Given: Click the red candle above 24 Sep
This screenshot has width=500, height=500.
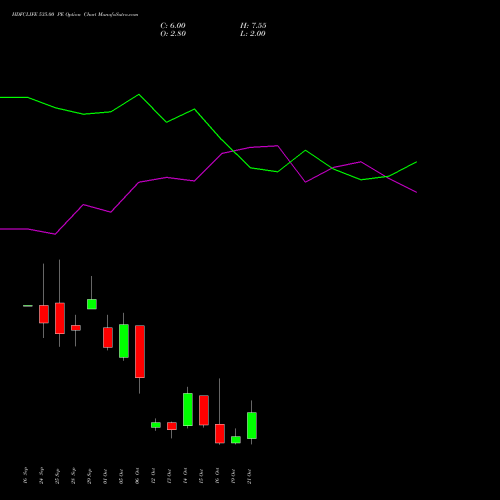Looking at the screenshot, I should click(44, 314).
